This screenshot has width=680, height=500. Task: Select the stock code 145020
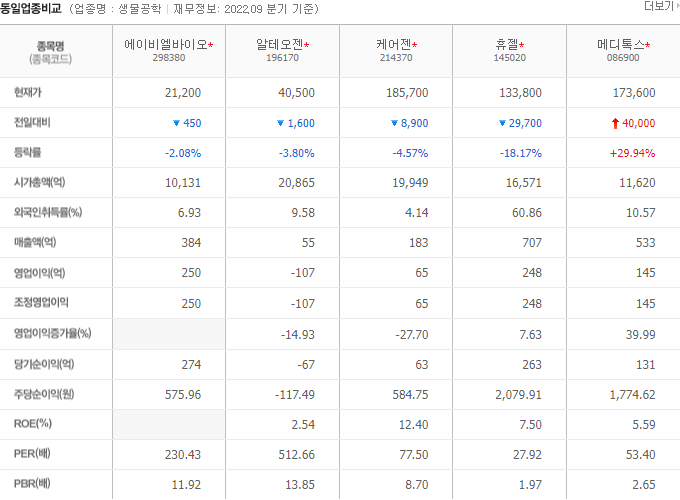[510, 58]
